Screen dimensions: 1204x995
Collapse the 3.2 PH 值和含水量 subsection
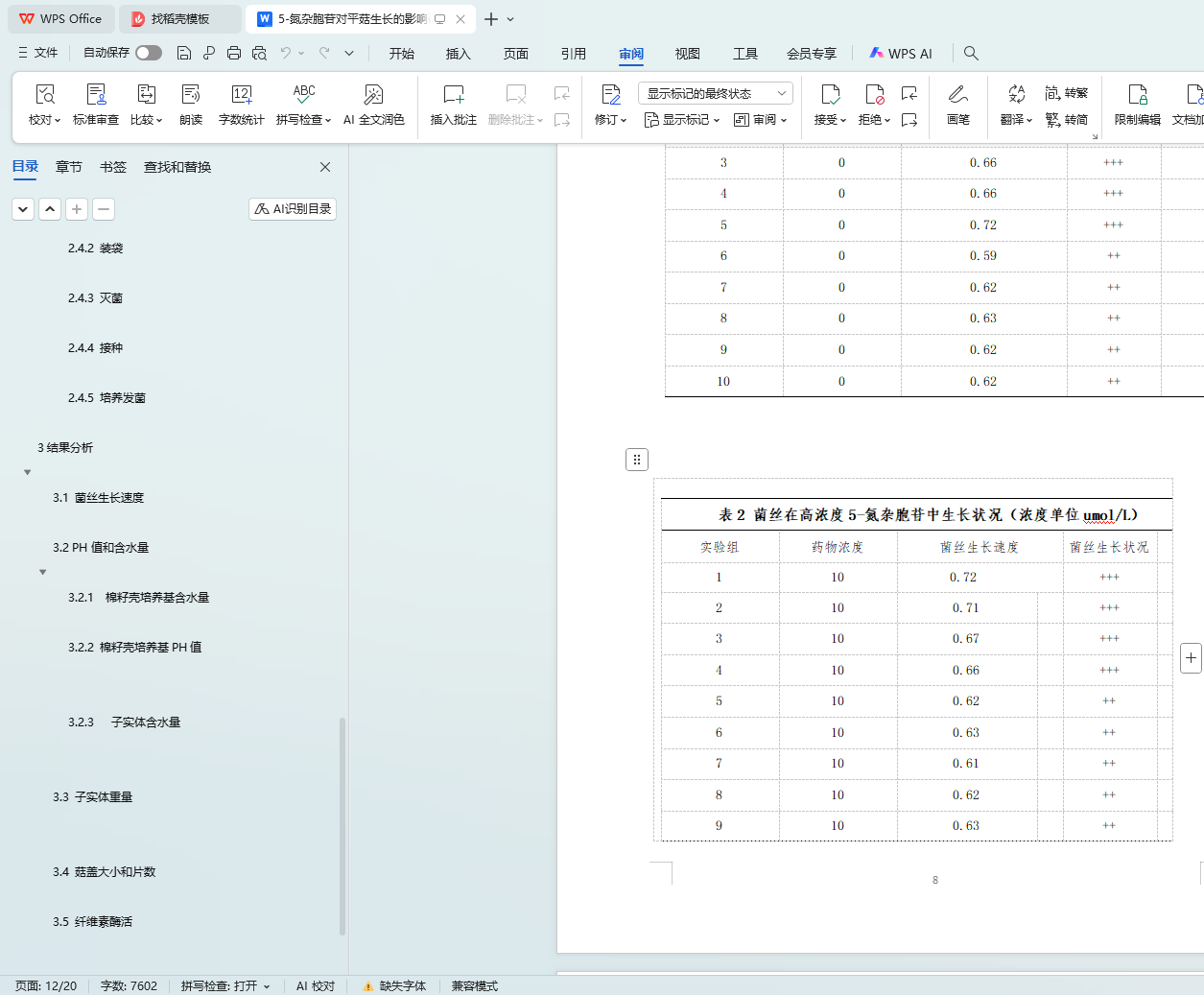pos(43,572)
